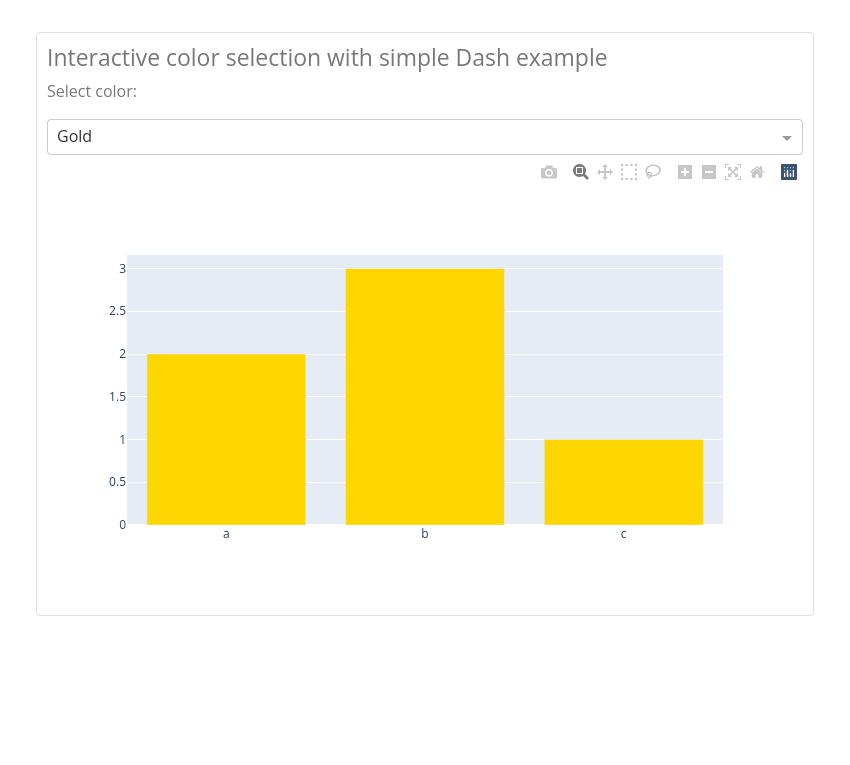850x765 pixels.
Task: Choose the Box Select tool
Action: tap(629, 172)
